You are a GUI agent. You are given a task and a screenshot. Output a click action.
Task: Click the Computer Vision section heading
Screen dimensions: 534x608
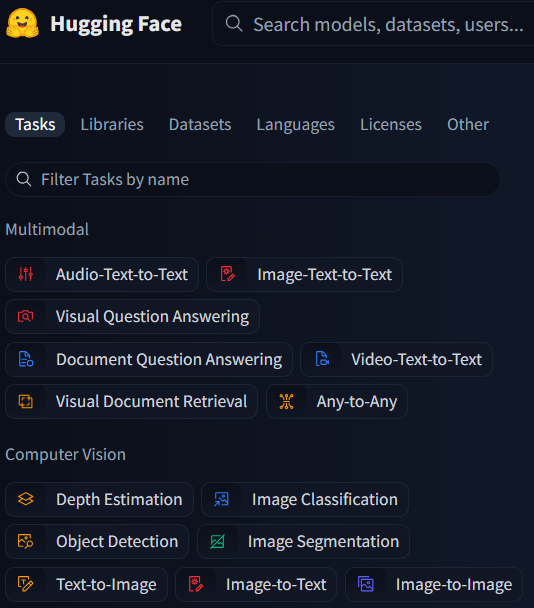click(66, 454)
